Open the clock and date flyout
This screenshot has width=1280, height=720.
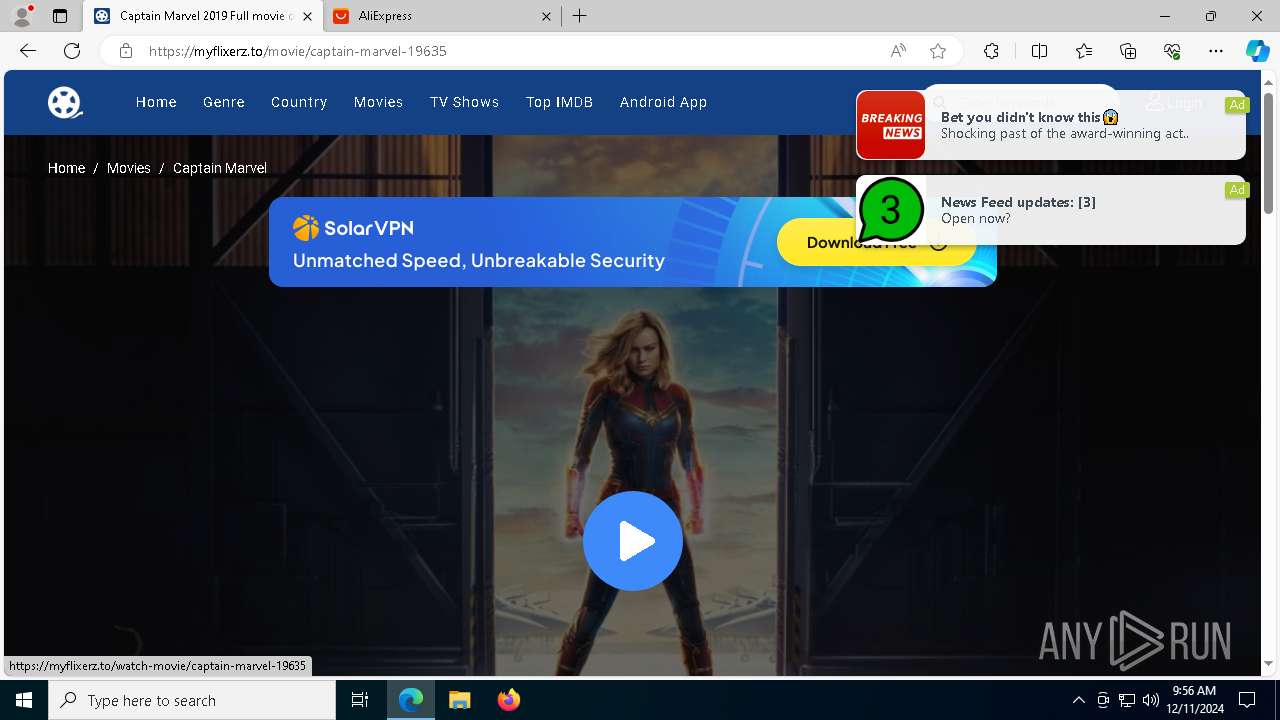coord(1194,700)
